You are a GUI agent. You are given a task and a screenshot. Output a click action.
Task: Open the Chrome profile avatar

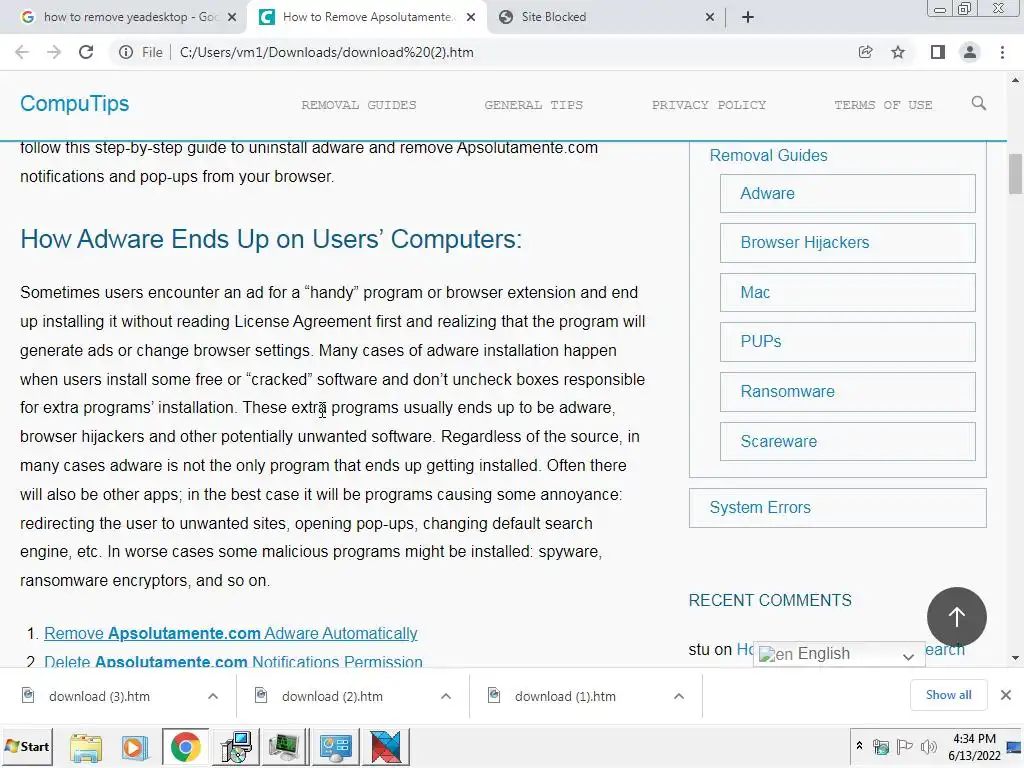pos(970,52)
